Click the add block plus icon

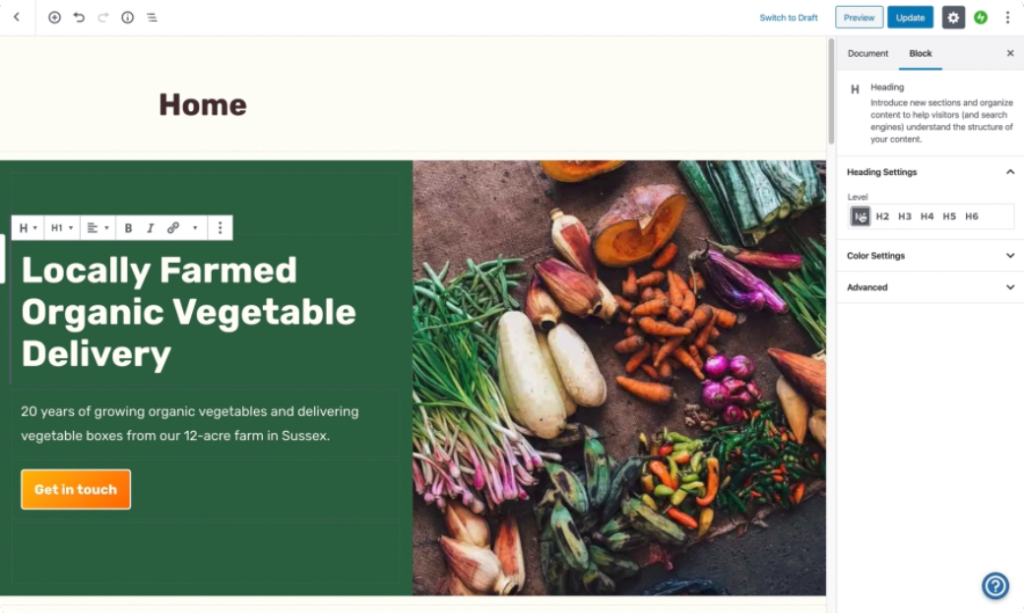tap(54, 18)
